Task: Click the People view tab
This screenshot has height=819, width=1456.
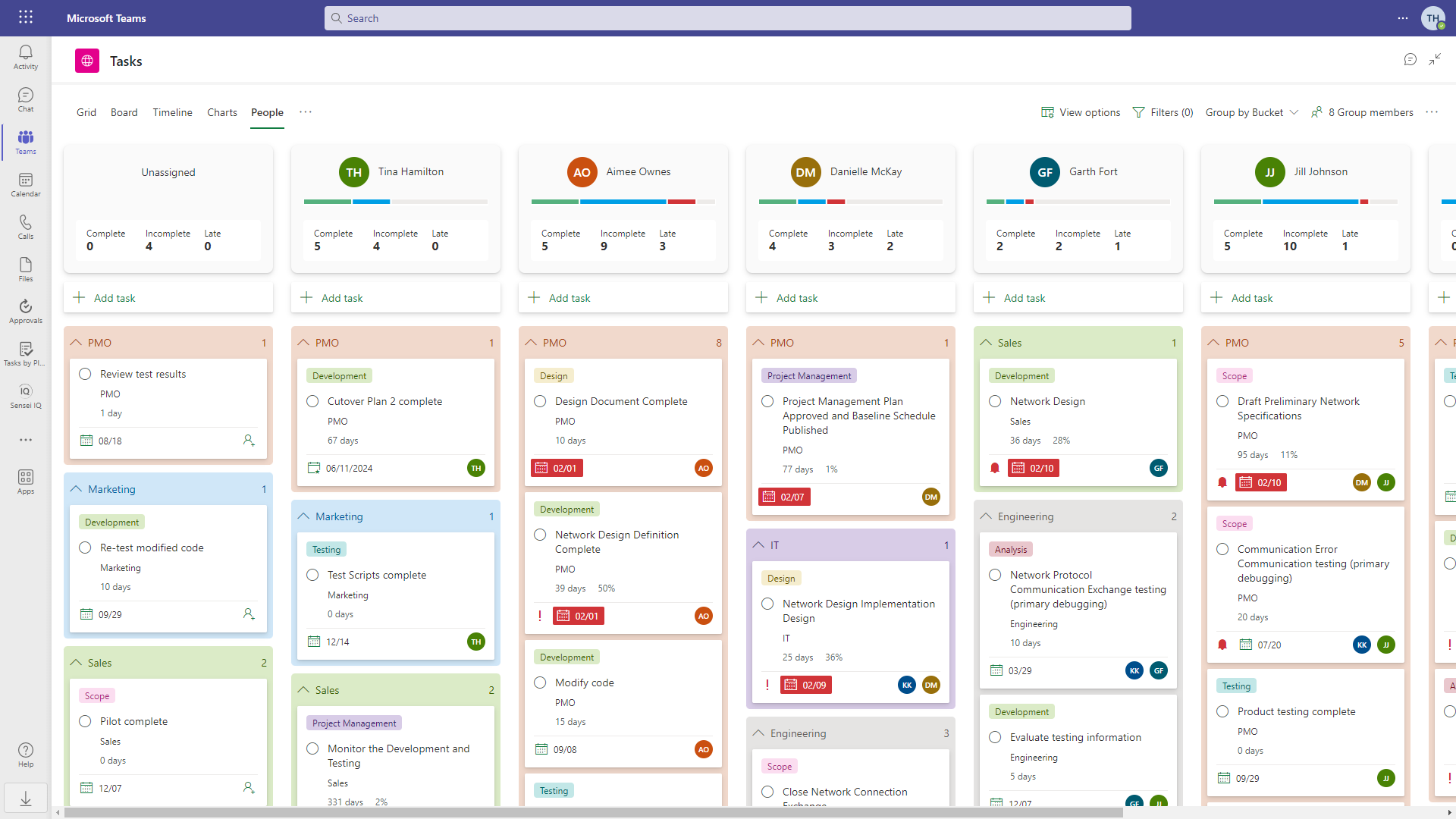Action: 266,112
